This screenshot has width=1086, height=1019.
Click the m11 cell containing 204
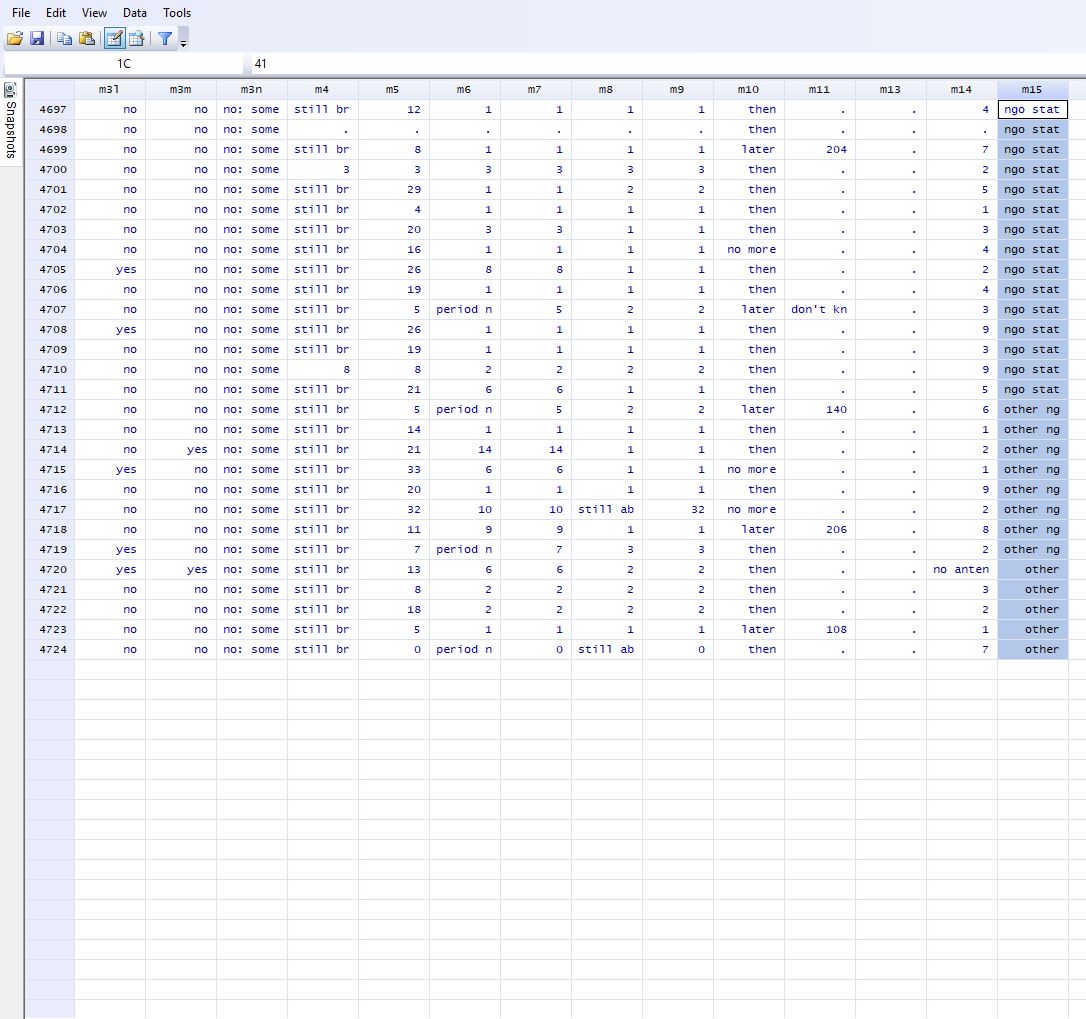(820, 149)
